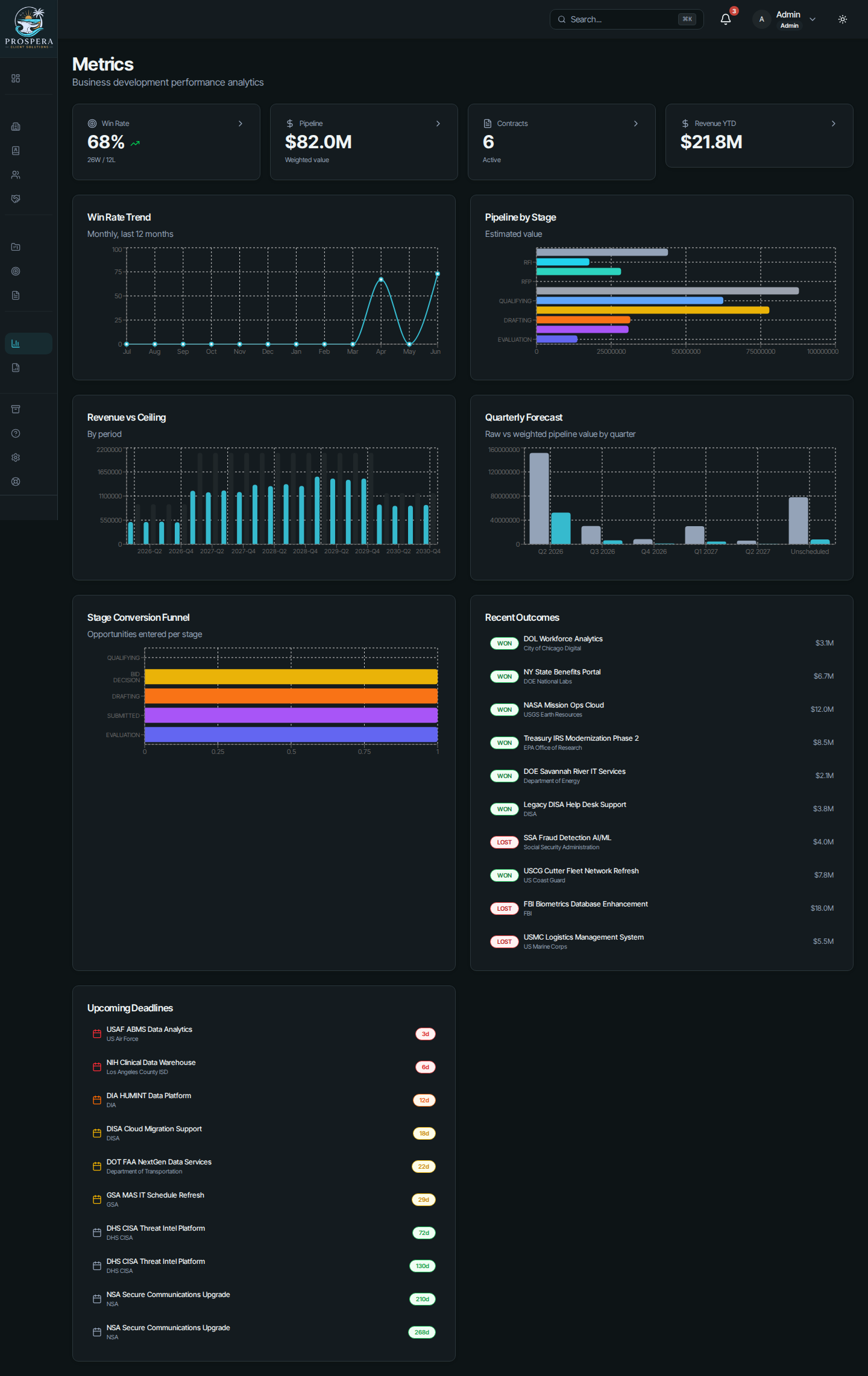Image resolution: width=868 pixels, height=1376 pixels.
Task: Click LOST badge for USMC Logistics Management System
Action: 505,941
